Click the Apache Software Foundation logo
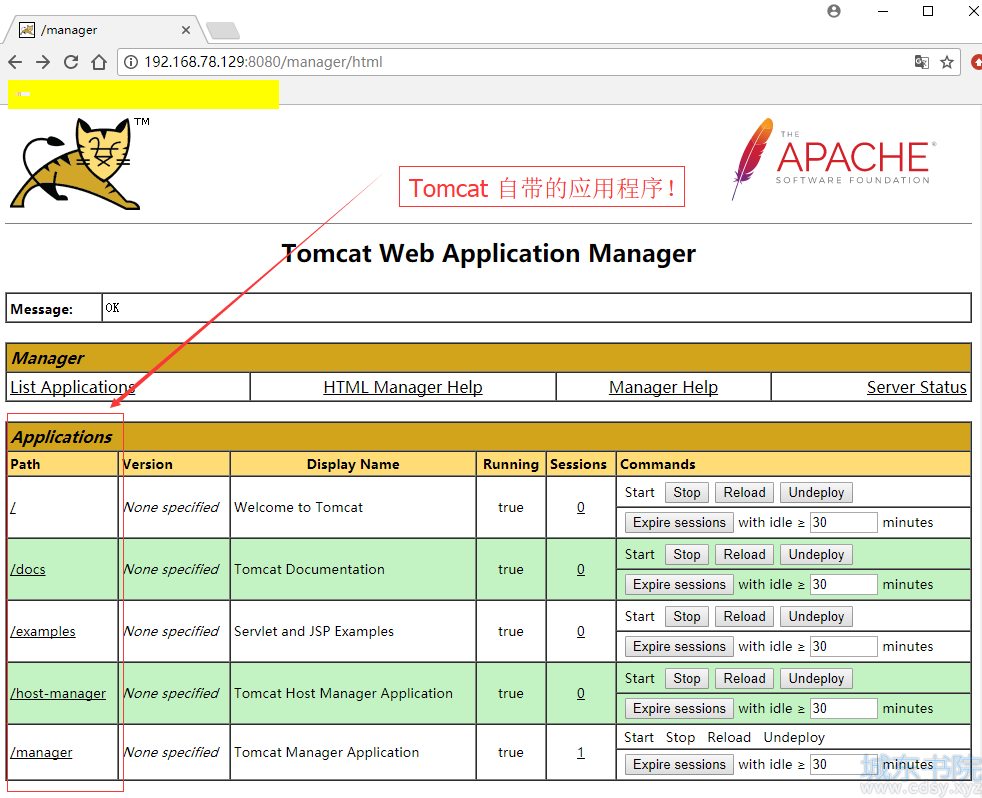This screenshot has height=798, width=982. (834, 158)
